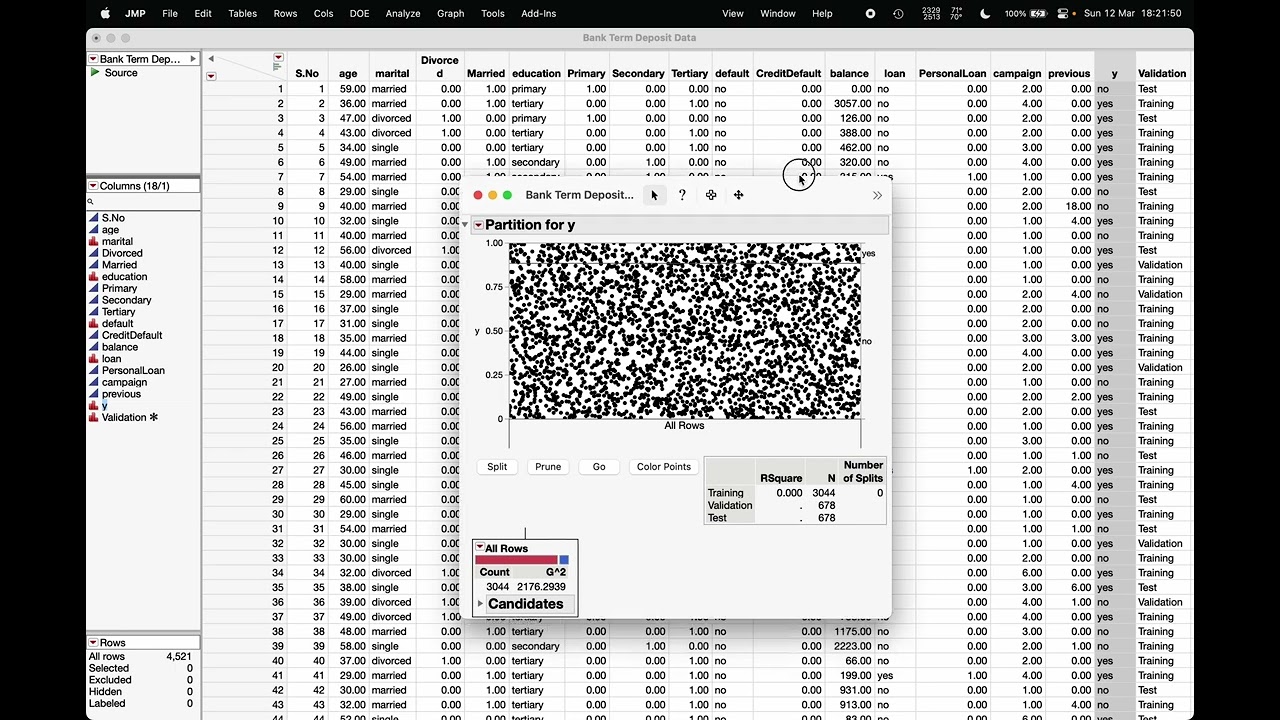Toggle Do Not Disturb moon icon
1280x720 pixels.
(x=985, y=14)
